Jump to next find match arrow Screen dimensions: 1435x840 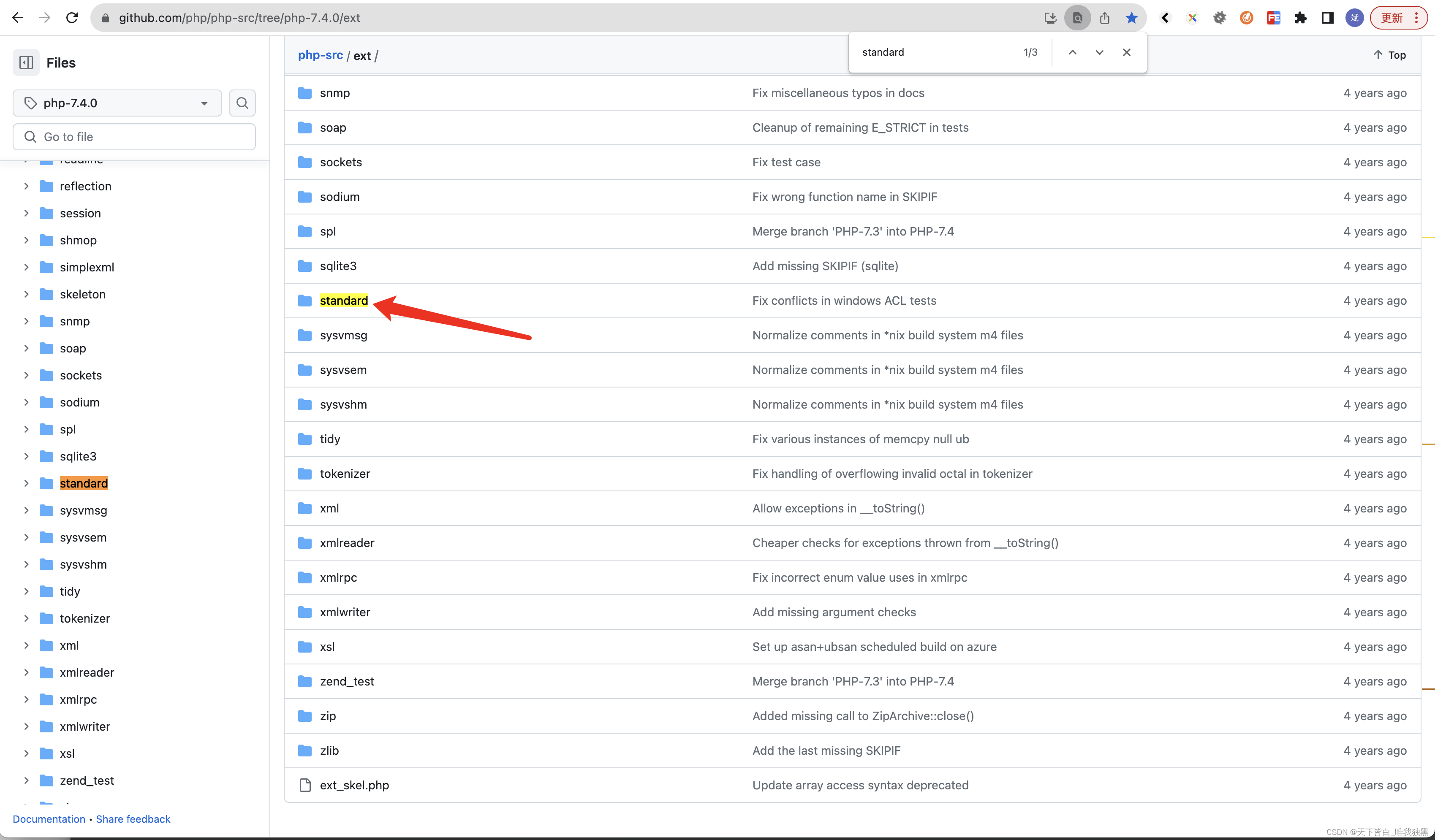tap(1099, 52)
